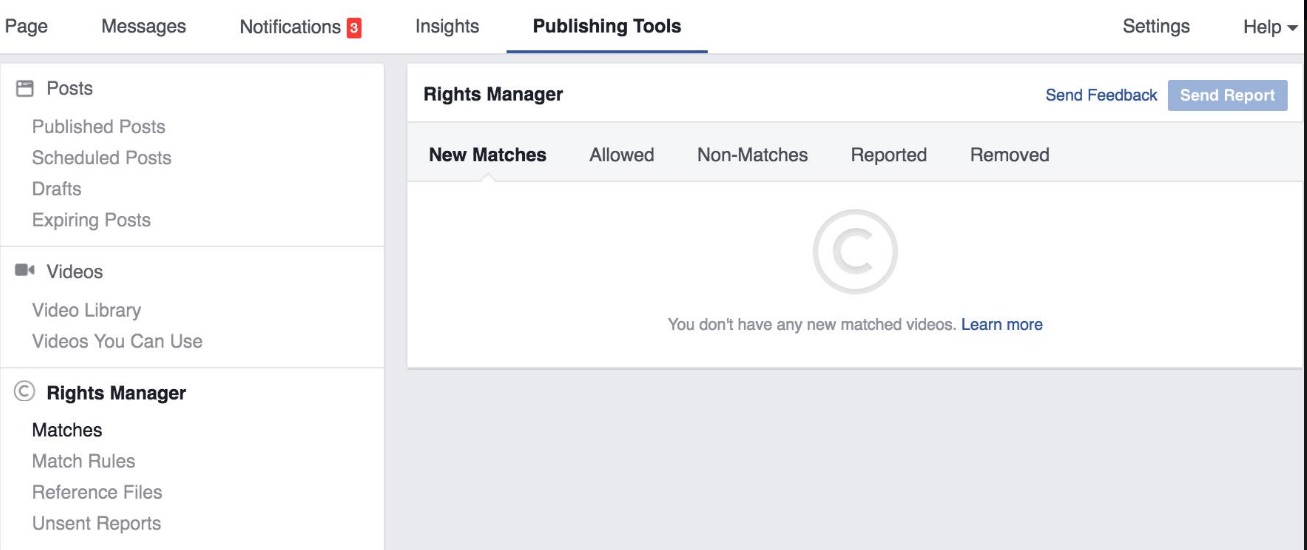Screen dimensions: 1307x550
Task: Select the New Matches tab
Action: pyautogui.click(x=487, y=155)
